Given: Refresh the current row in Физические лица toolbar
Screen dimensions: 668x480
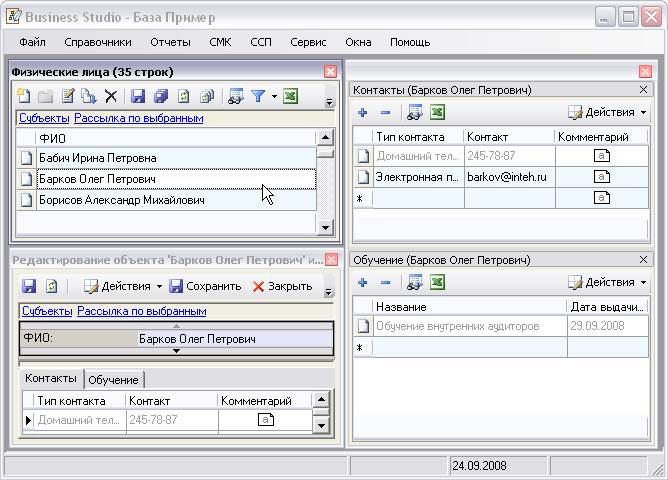Looking at the screenshot, I should coord(184,96).
